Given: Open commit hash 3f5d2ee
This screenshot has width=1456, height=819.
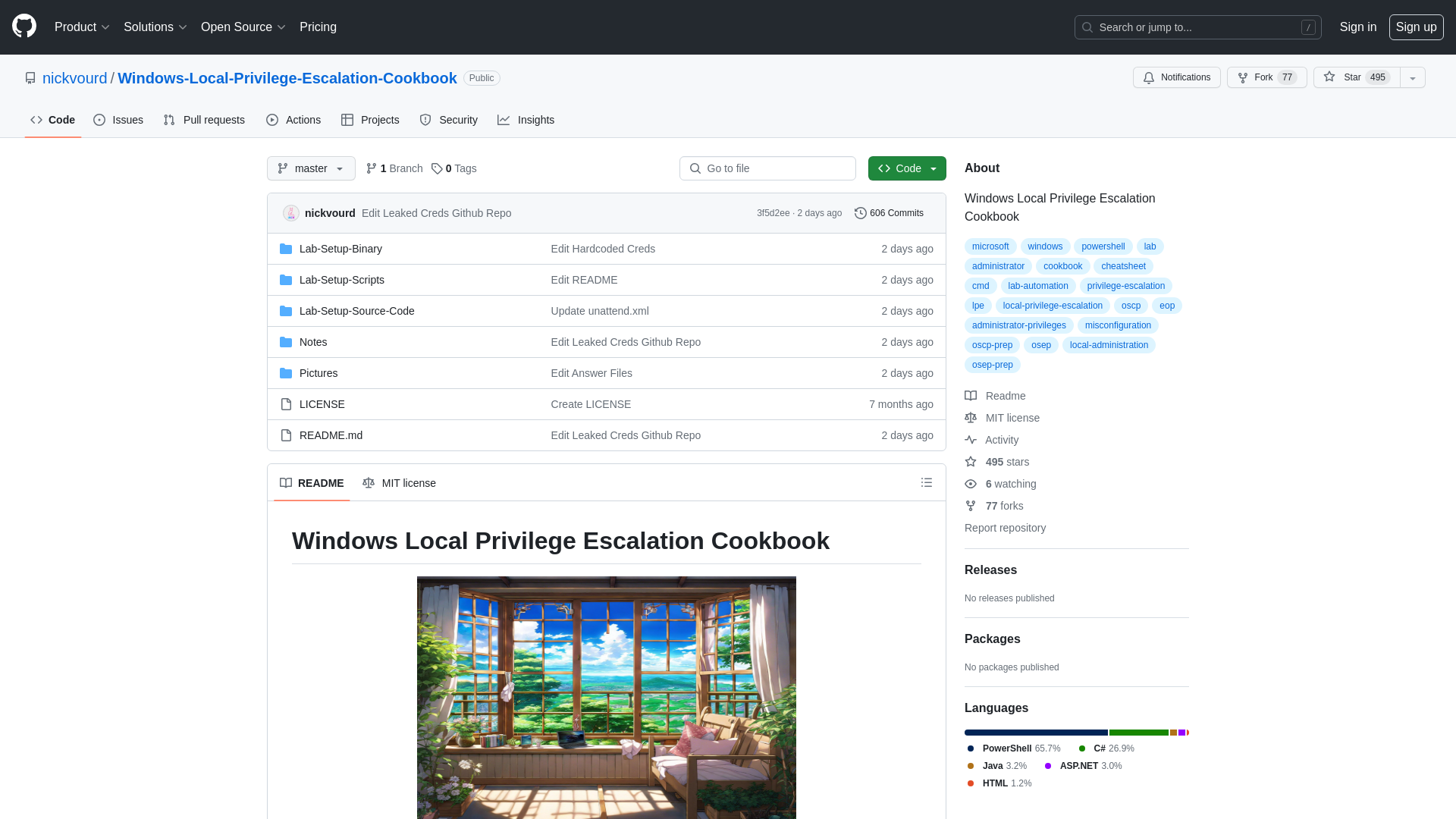Looking at the screenshot, I should [773, 213].
